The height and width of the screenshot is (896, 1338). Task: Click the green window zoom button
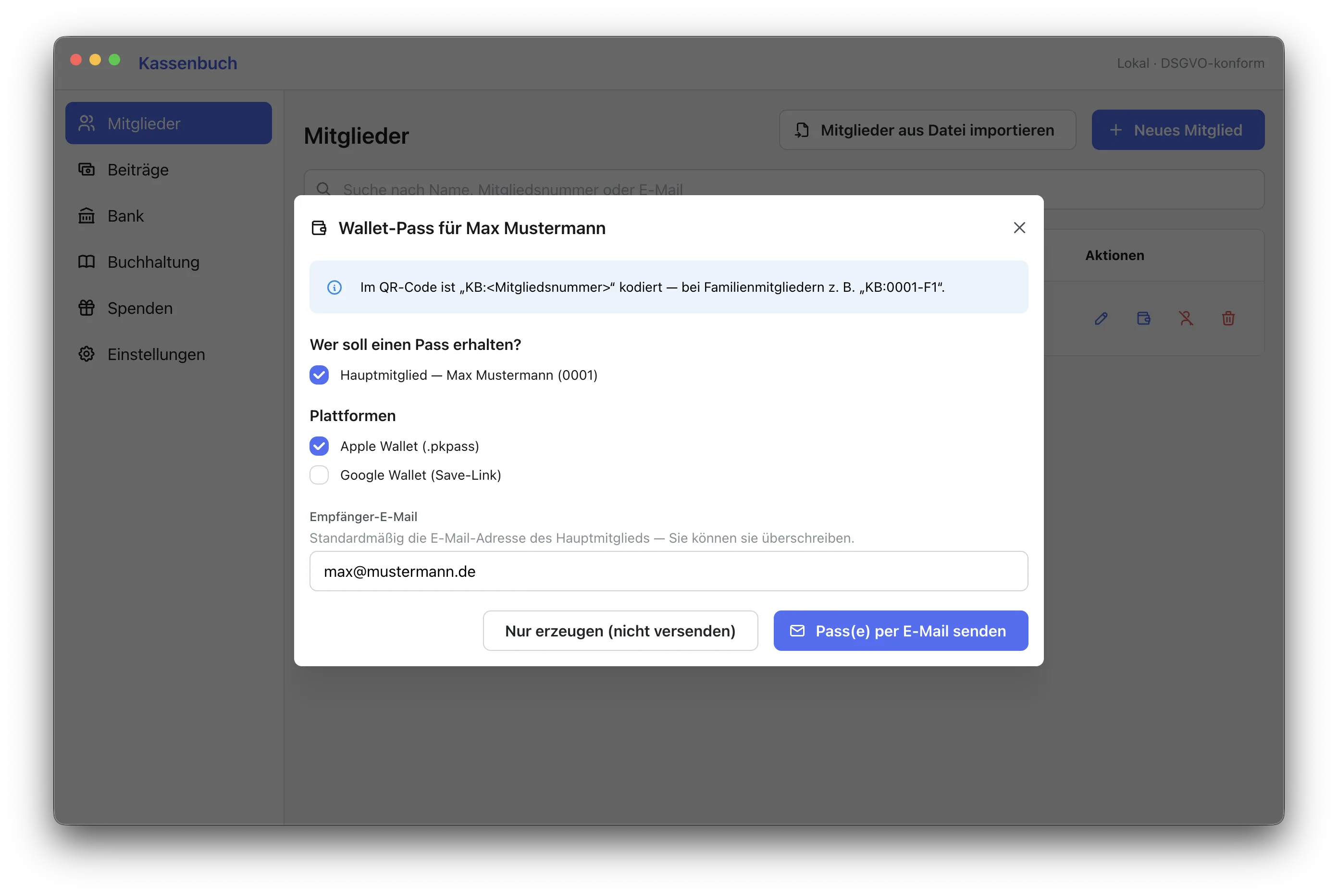coord(114,60)
